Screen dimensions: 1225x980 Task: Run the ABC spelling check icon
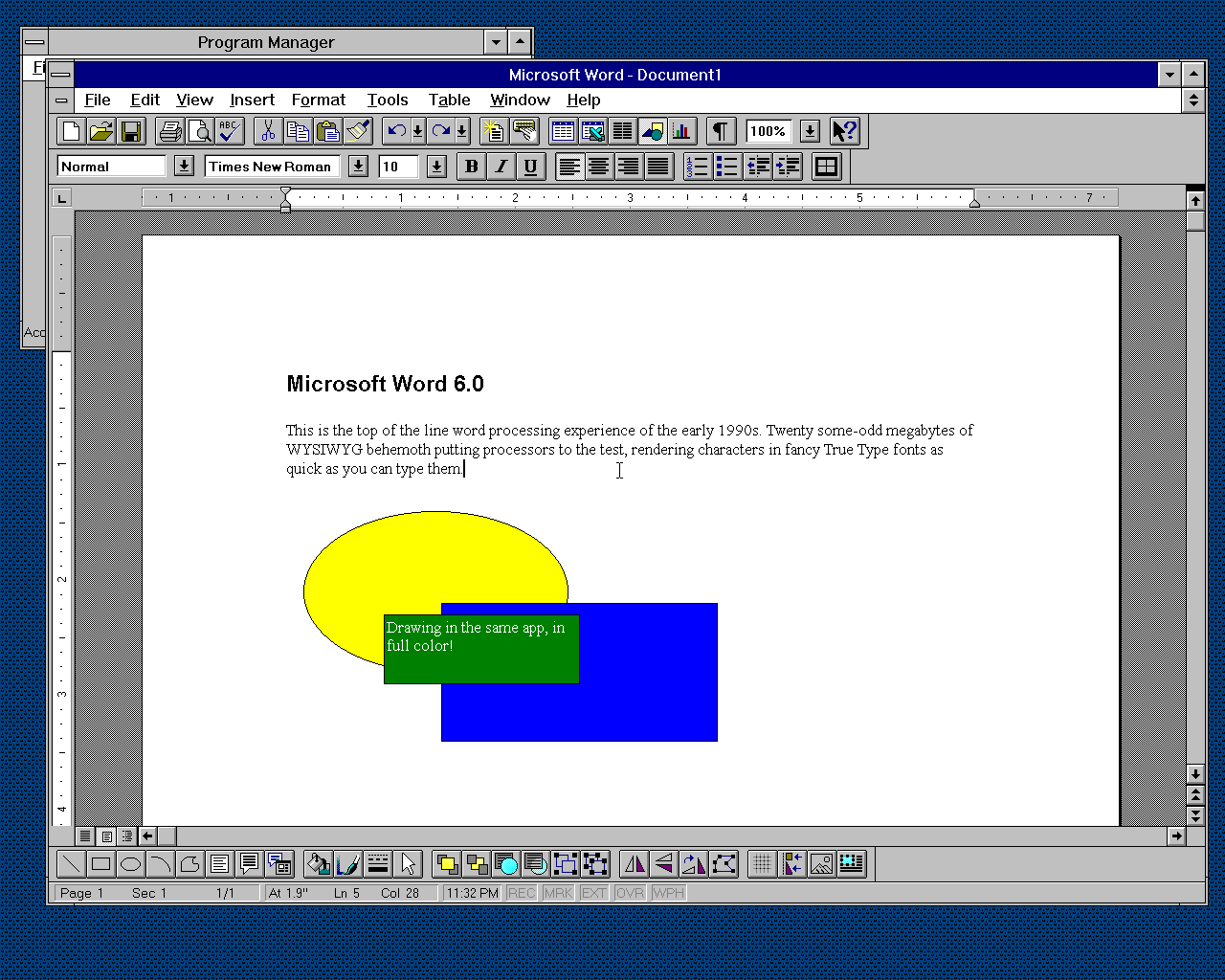point(230,131)
